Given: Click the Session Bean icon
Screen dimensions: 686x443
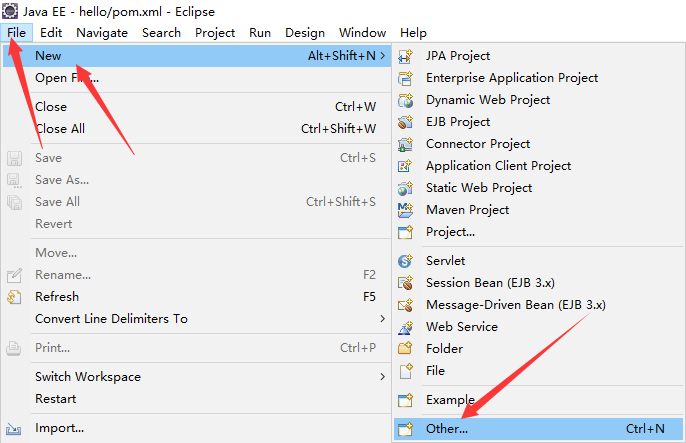Looking at the screenshot, I should (x=405, y=283).
